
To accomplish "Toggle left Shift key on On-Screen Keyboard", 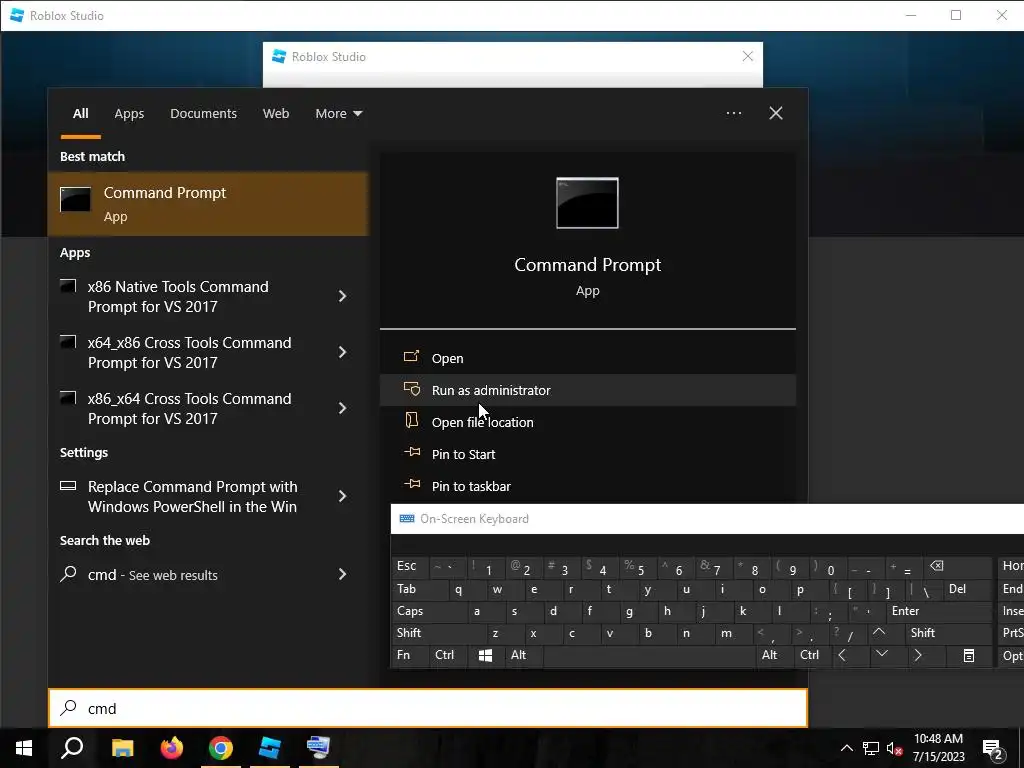I will tap(439, 633).
